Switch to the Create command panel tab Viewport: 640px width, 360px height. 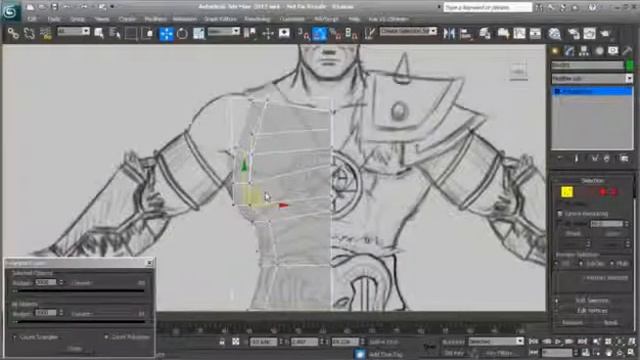tap(555, 51)
